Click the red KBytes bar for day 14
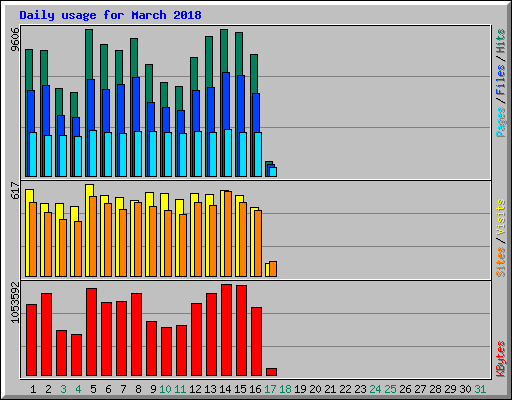Screen dimensions: 512x400 pyautogui.click(x=226, y=330)
